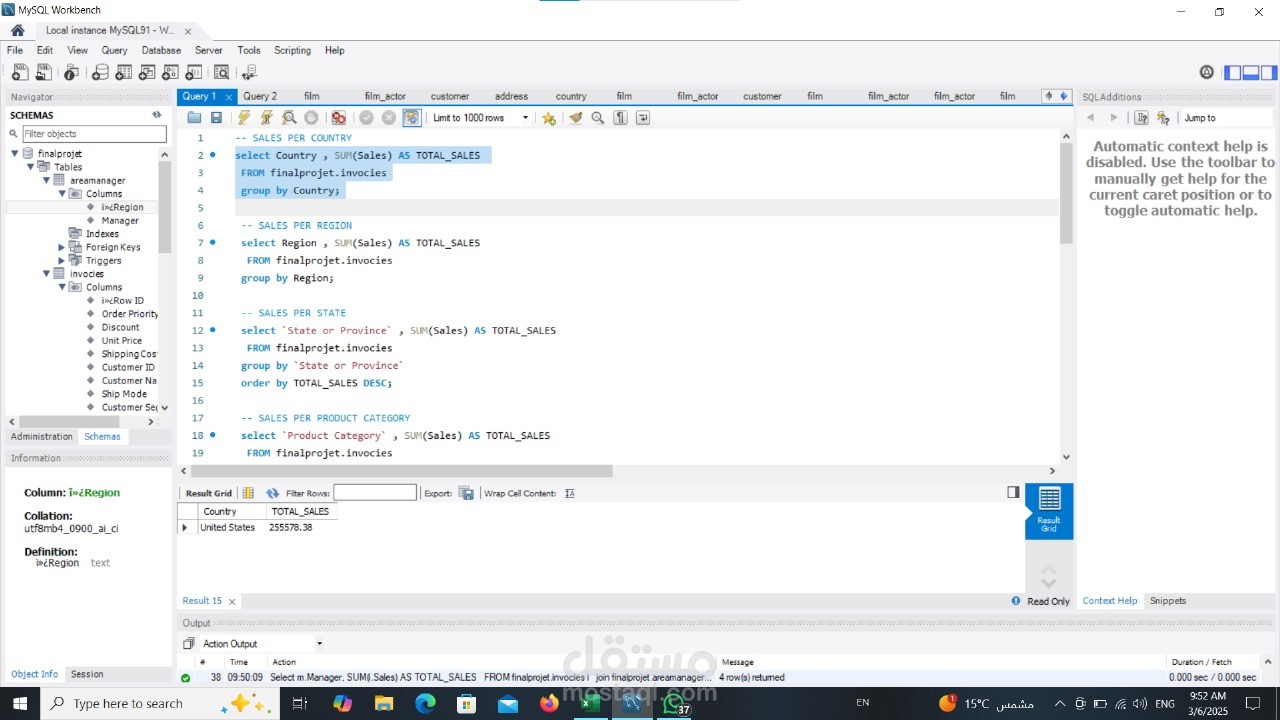Toggle invisible characters display
Viewport: 1280px width, 720px height.
coord(620,118)
